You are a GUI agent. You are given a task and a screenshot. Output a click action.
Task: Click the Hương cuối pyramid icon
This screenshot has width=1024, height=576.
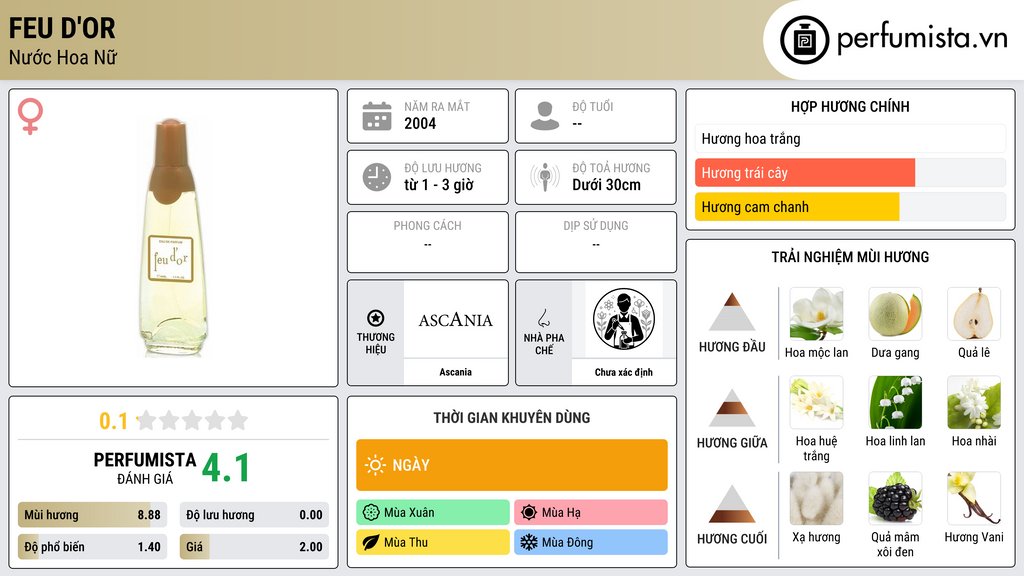[732, 504]
